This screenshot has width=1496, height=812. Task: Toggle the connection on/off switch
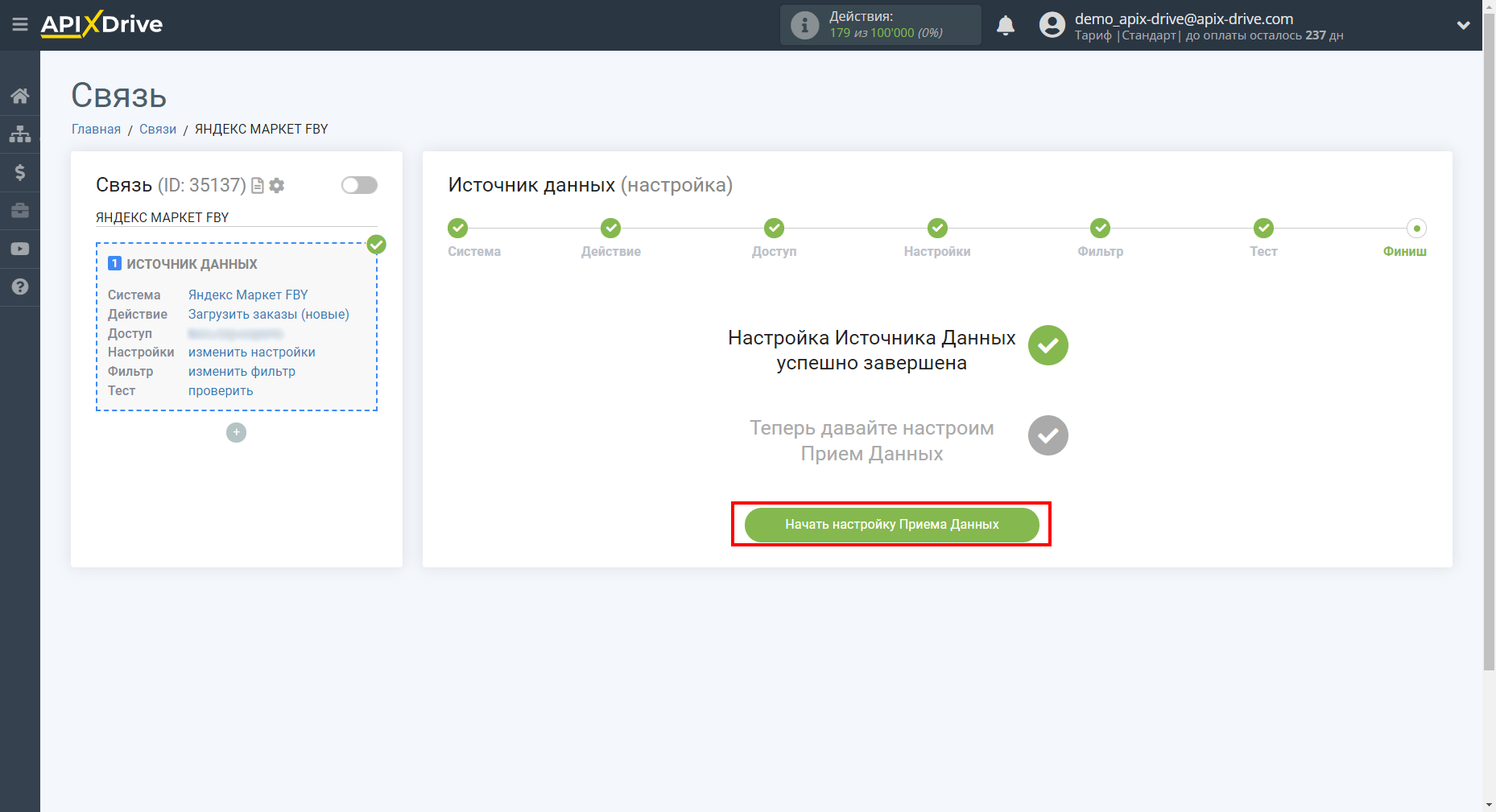click(x=359, y=185)
